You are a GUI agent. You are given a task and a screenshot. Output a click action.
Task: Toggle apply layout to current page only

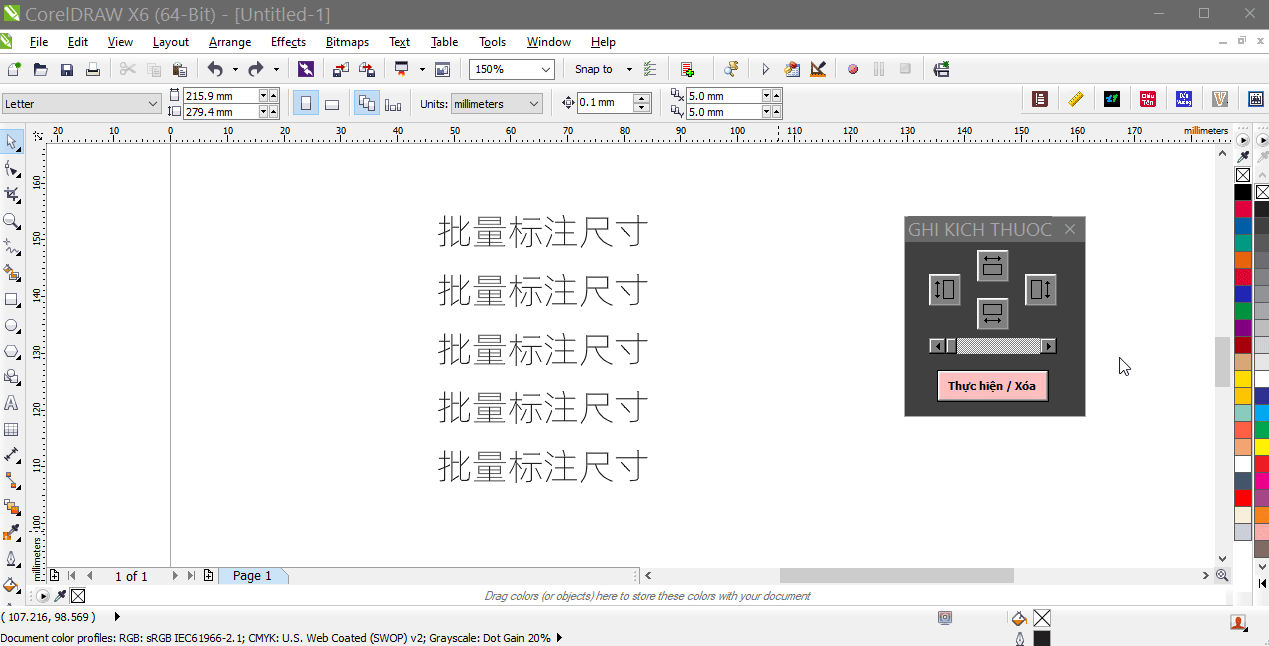point(393,103)
